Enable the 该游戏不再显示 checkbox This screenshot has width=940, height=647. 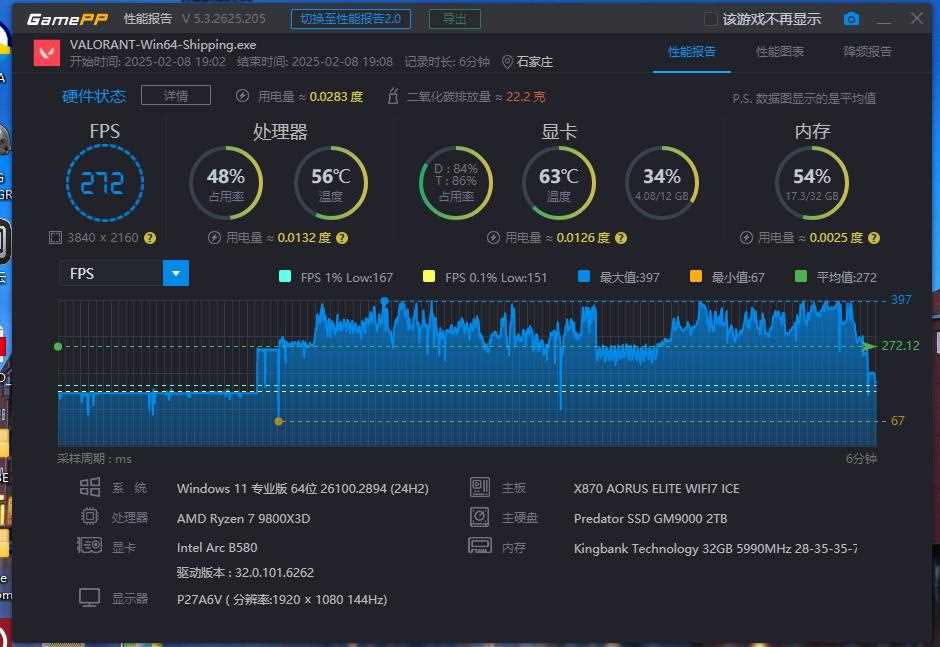pos(710,19)
